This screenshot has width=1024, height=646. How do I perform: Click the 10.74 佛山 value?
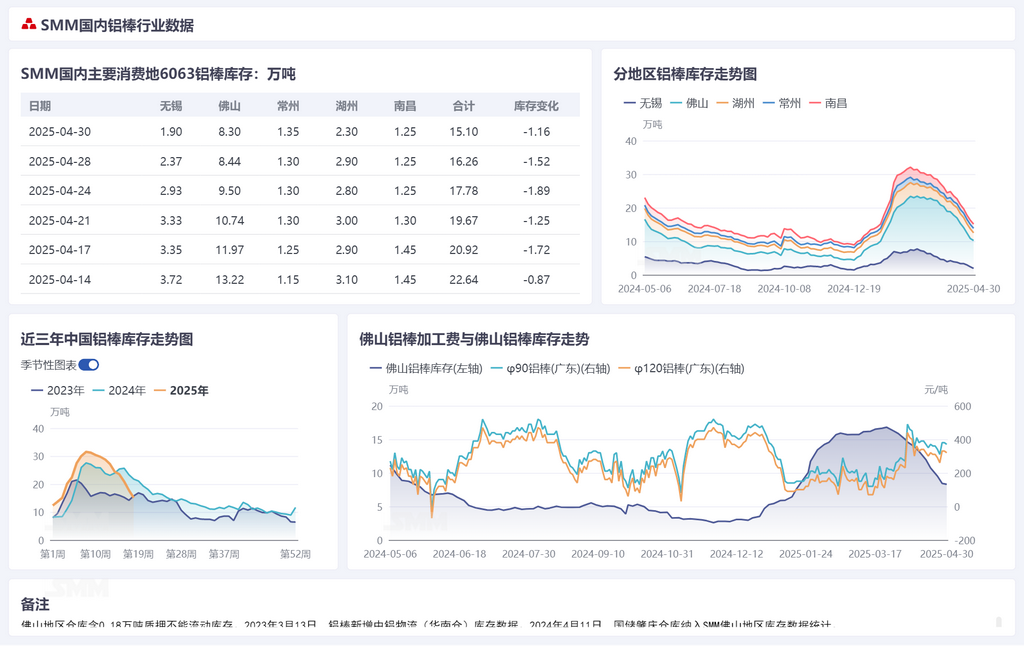tap(230, 221)
